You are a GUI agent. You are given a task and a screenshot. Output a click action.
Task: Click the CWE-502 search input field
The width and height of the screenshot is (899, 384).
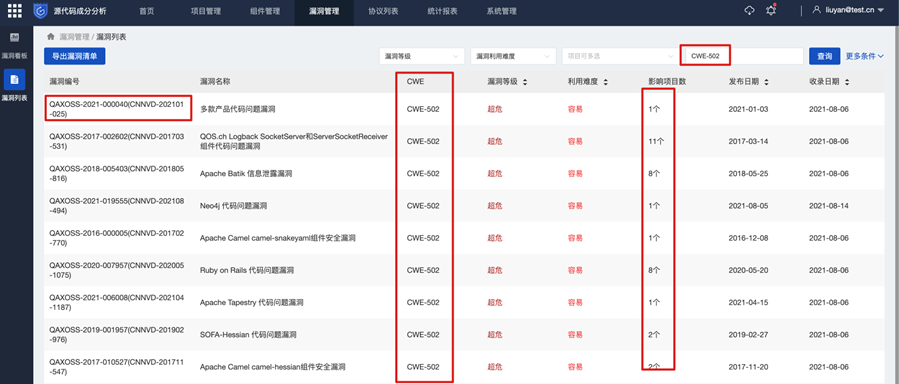click(744, 56)
